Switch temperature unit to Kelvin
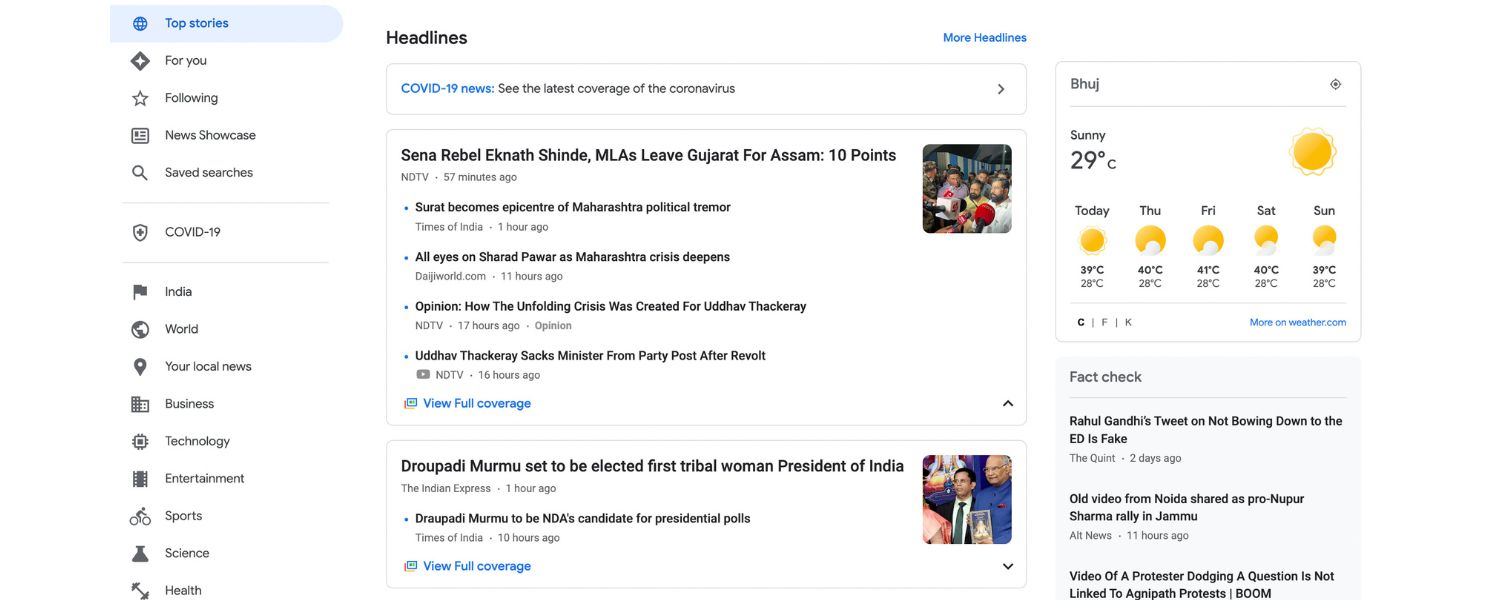This screenshot has width=1500, height=600. click(x=1129, y=323)
